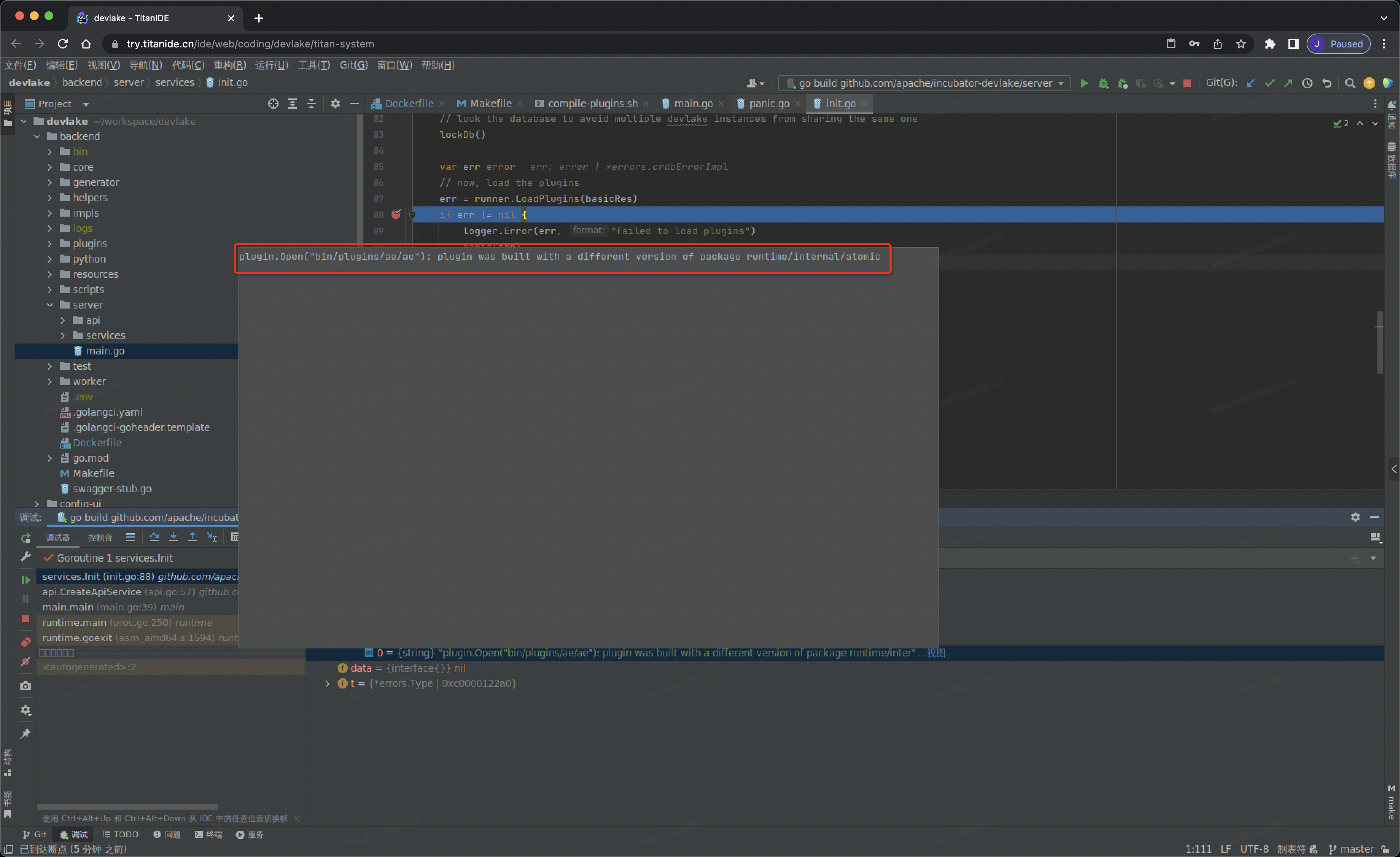This screenshot has width=1400, height=857.
Task: Click the Step Into arrow icon
Action: (x=173, y=537)
